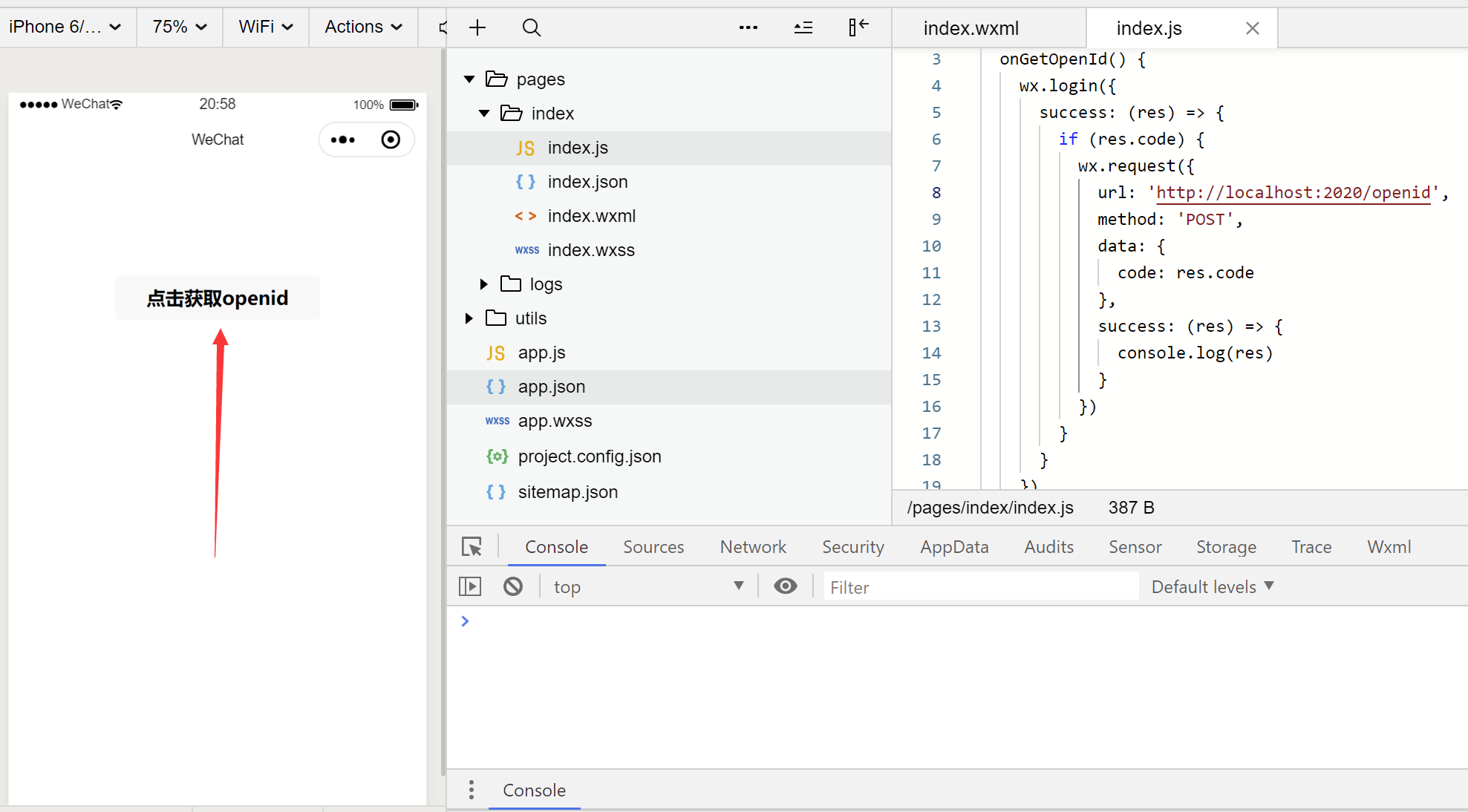Viewport: 1468px width, 812px height.
Task: Open the file search magnifier icon
Action: (x=532, y=27)
